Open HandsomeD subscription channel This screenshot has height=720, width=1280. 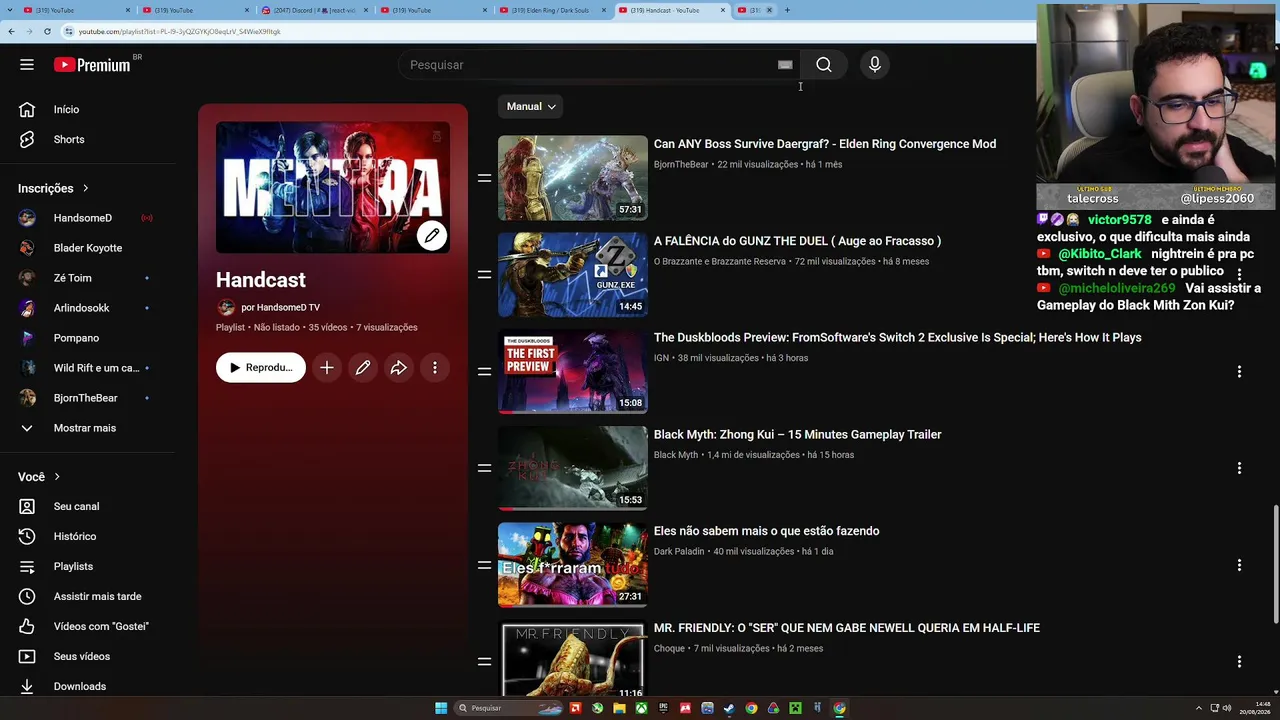(85, 218)
